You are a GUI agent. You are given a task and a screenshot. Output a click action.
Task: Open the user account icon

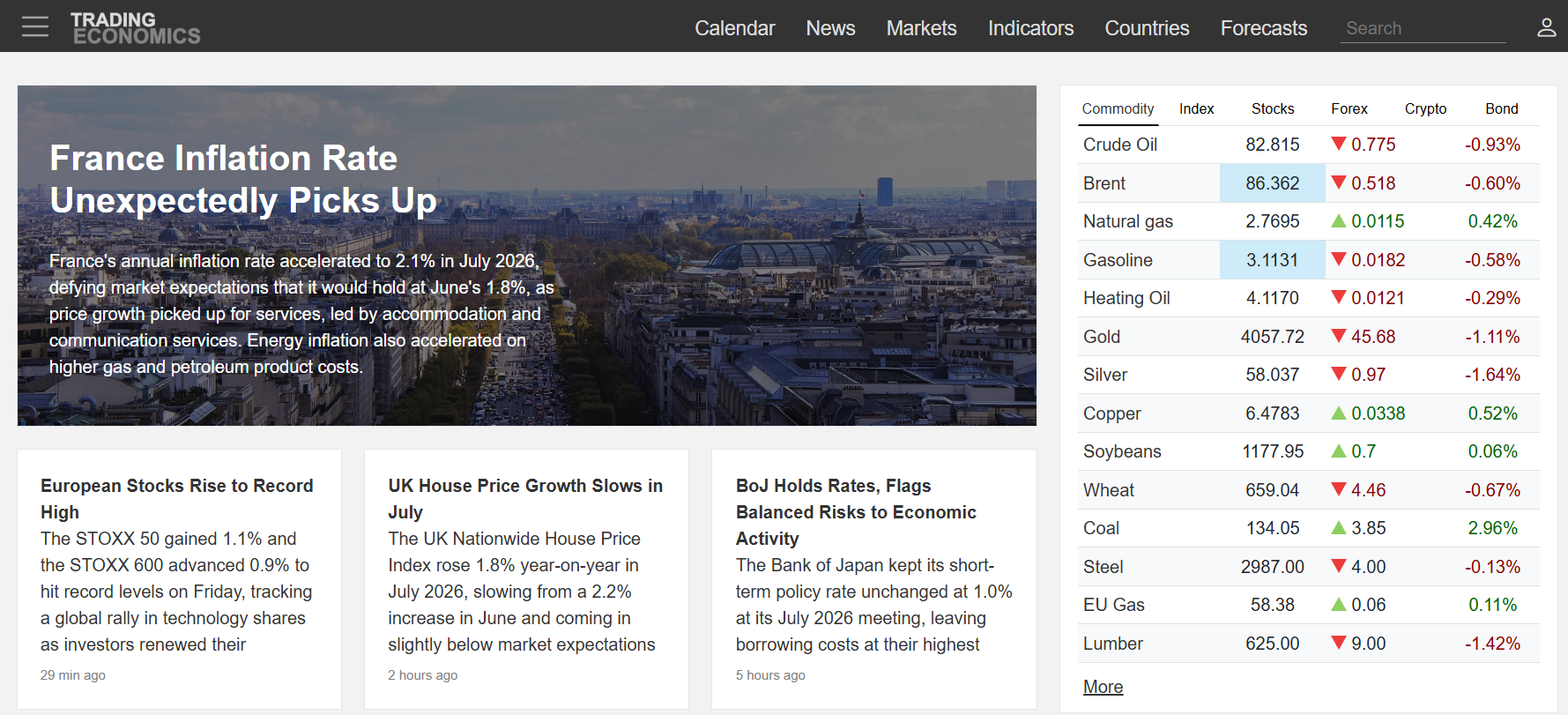pyautogui.click(x=1546, y=27)
